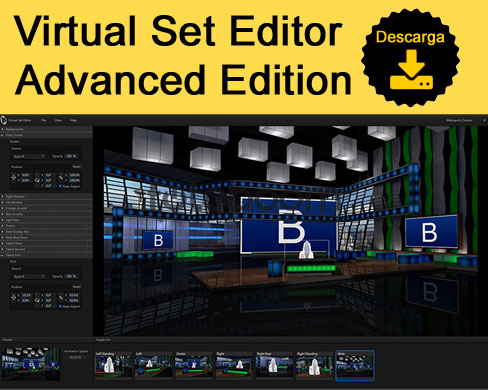488x390 pixels.
Task: Open the File menu
Action: click(43, 120)
